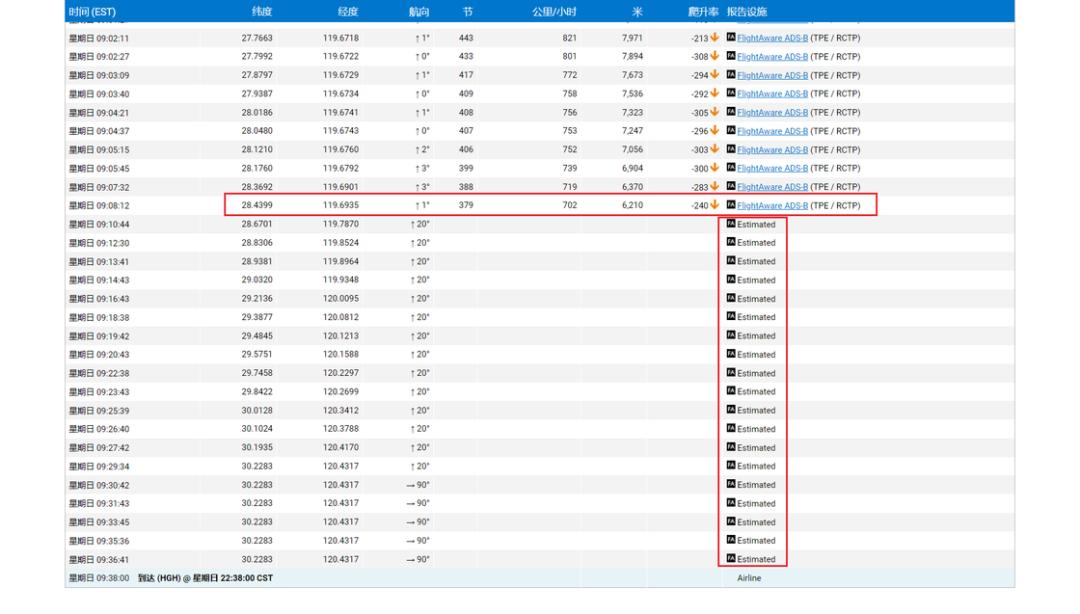Select longitude value 120.2699
This screenshot has height=614, width=1080.
(341, 391)
